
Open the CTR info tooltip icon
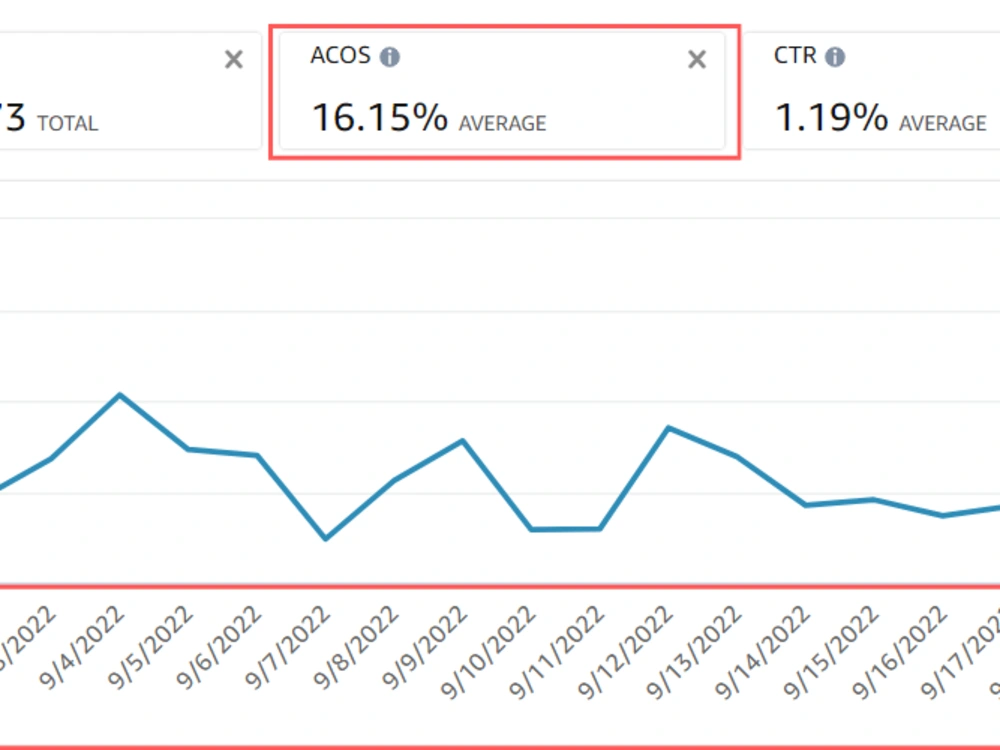point(835,57)
